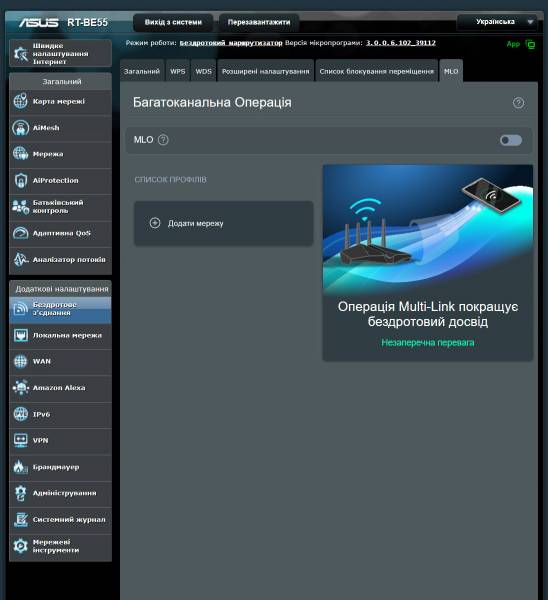Image resolution: width=548 pixels, height=600 pixels.
Task: Click the Перезавантажити button
Action: pyautogui.click(x=259, y=22)
